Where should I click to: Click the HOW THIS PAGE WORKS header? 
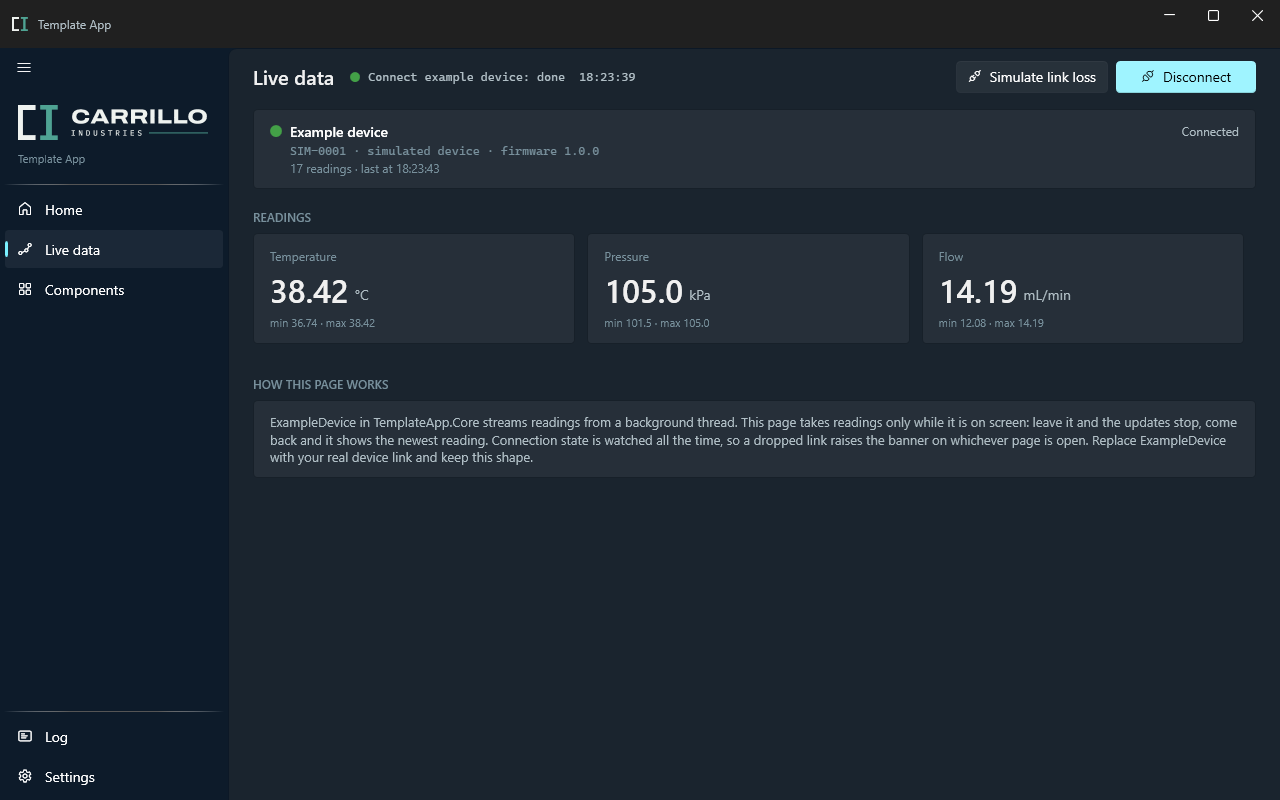coord(321,385)
